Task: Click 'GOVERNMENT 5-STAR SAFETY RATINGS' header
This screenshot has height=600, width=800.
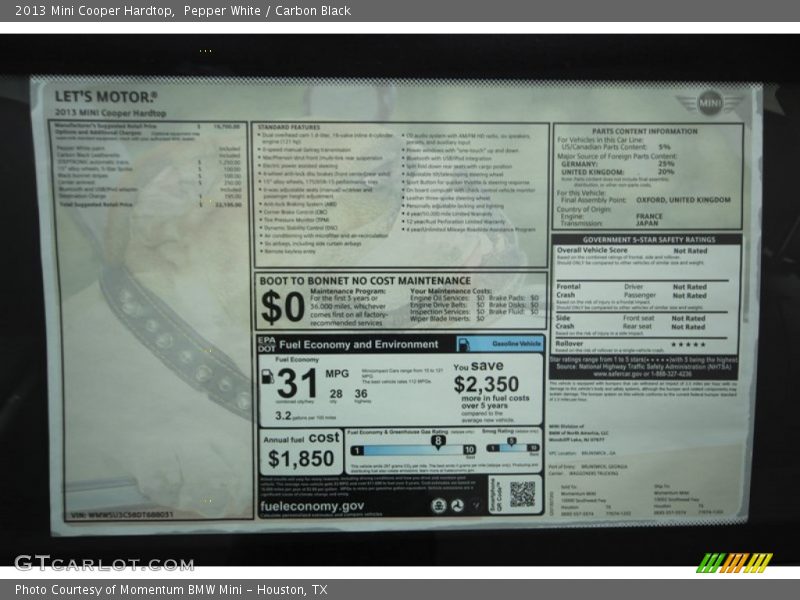Action: pos(649,239)
